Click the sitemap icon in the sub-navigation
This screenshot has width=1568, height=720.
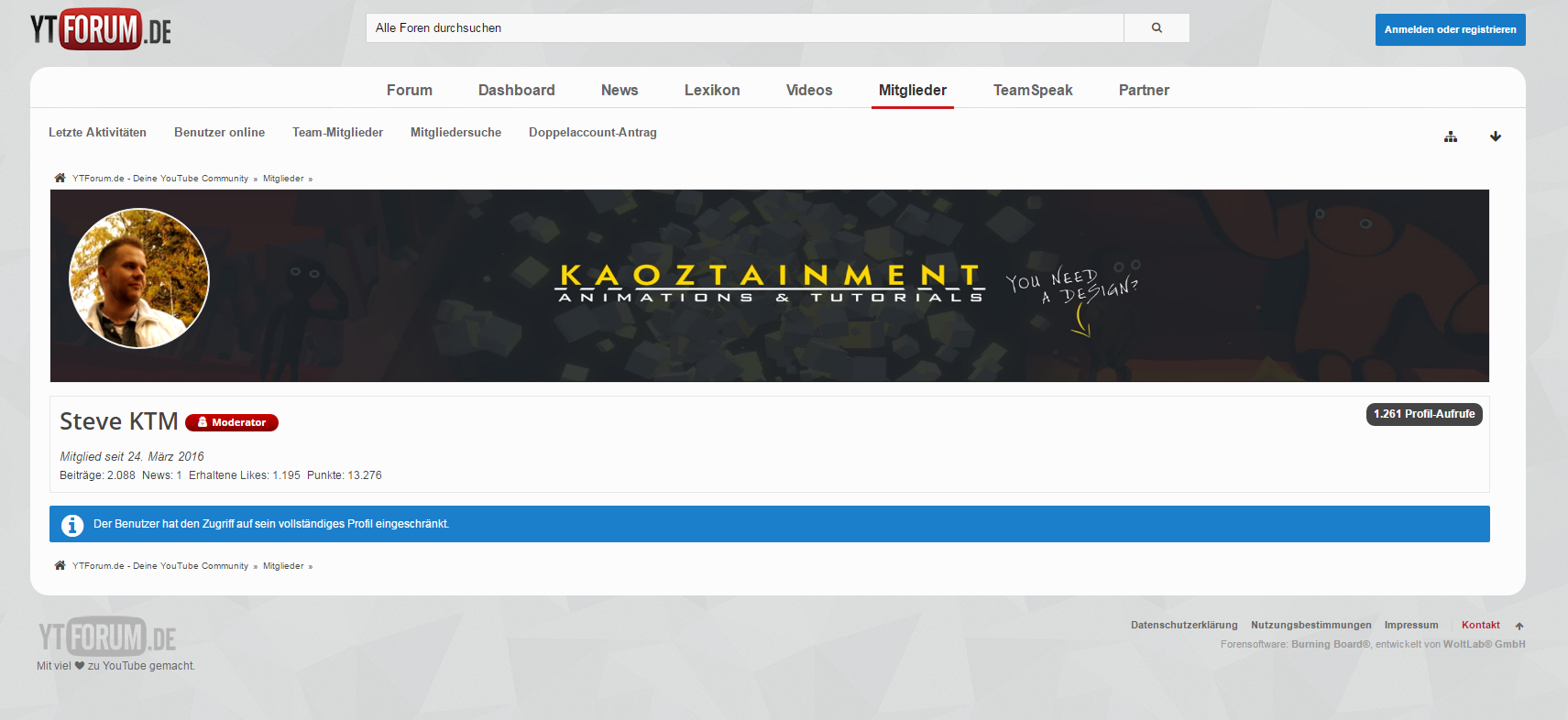(1451, 136)
